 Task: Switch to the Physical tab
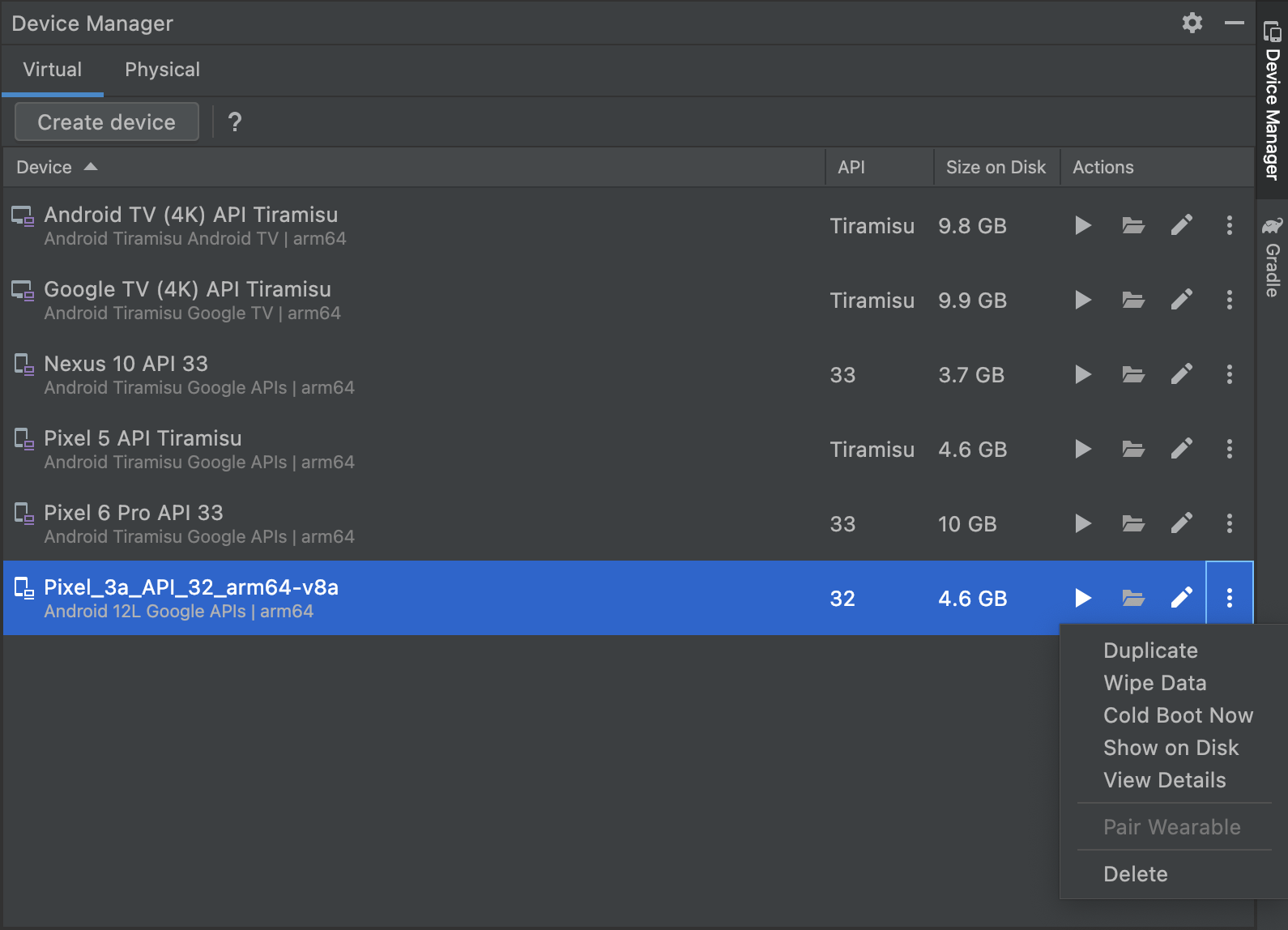pyautogui.click(x=162, y=70)
